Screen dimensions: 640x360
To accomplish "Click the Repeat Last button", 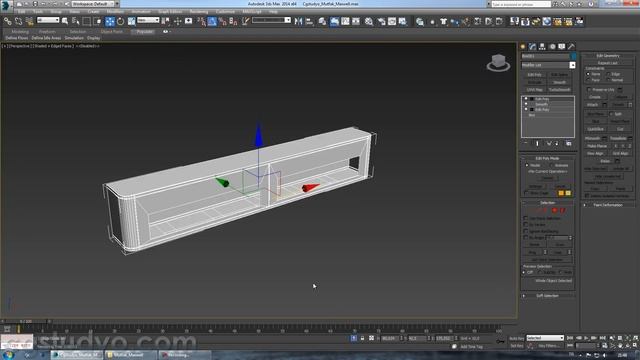I will (607, 63).
